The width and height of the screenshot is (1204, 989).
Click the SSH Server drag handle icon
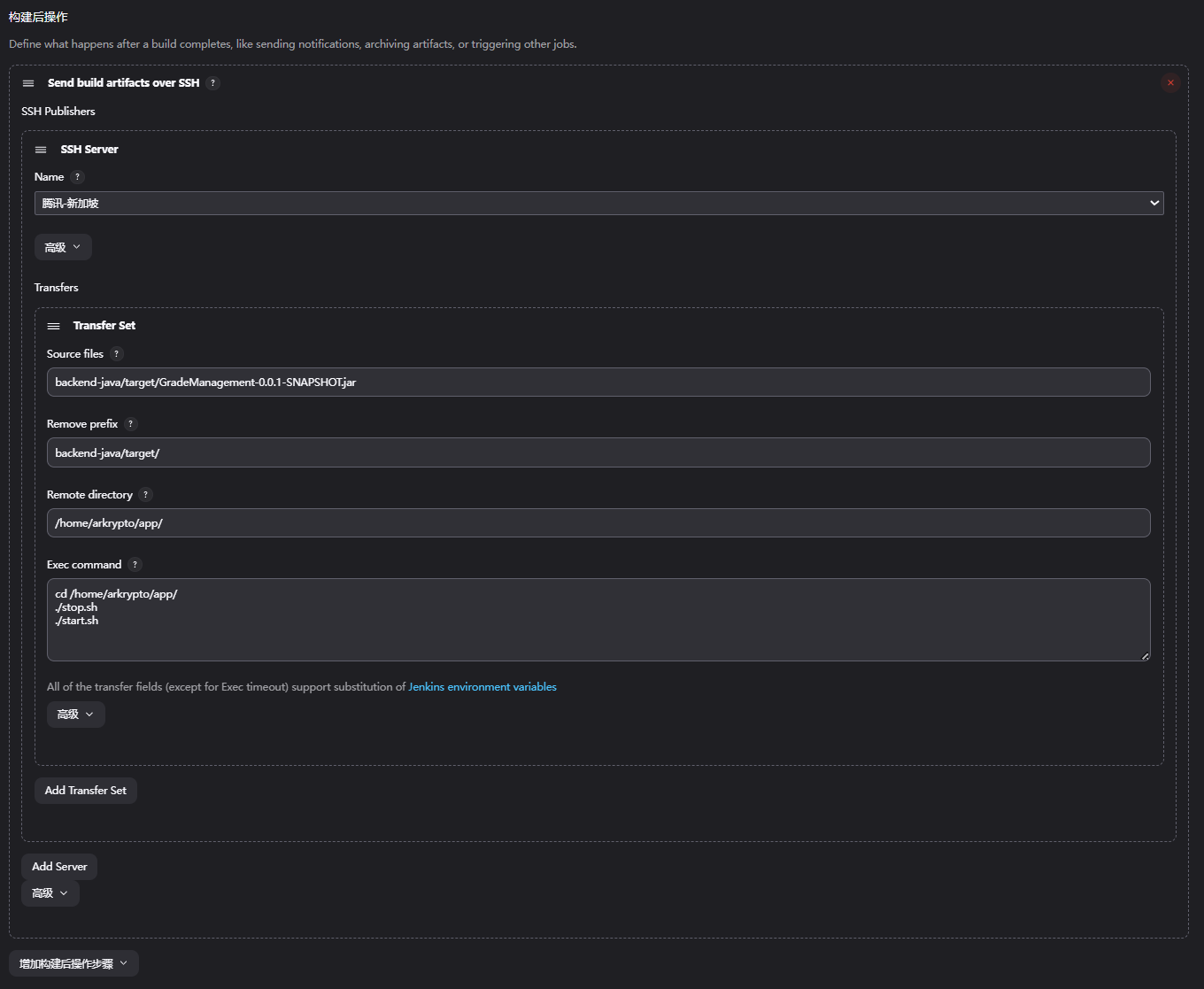pyautogui.click(x=41, y=150)
